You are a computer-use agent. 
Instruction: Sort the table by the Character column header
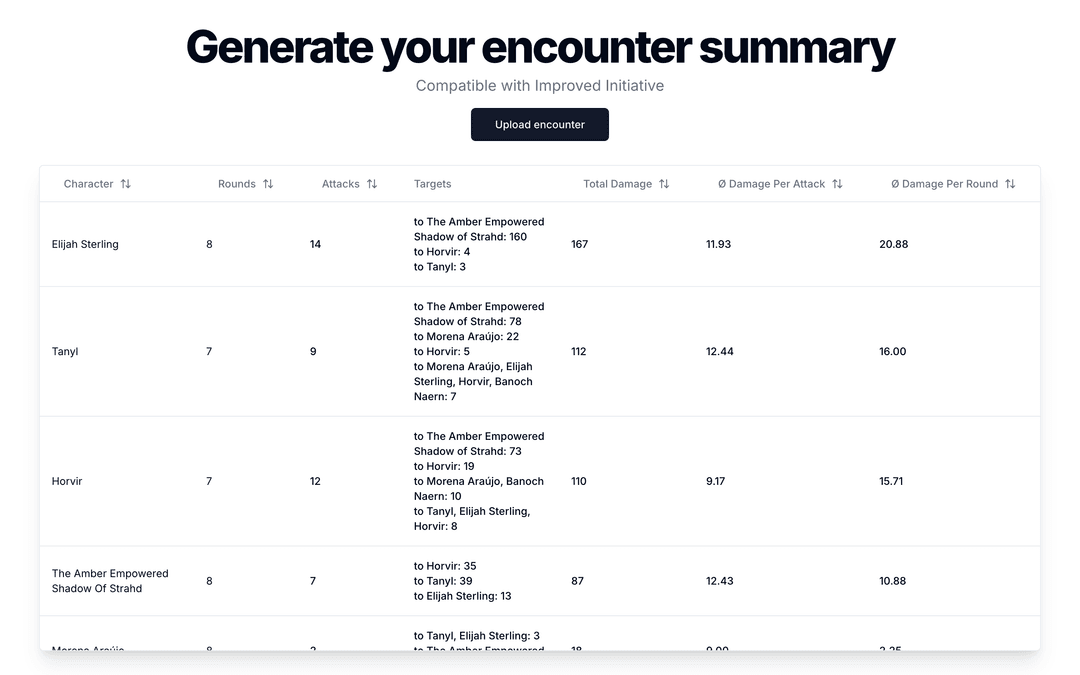click(88, 184)
